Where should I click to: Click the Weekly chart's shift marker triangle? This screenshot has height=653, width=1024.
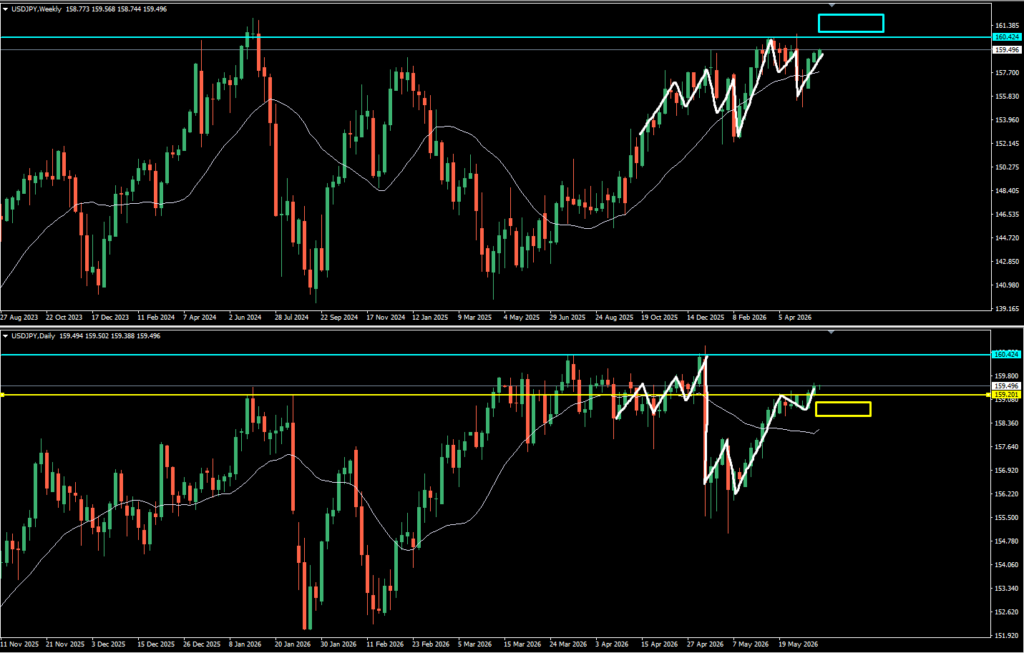click(831, 5)
